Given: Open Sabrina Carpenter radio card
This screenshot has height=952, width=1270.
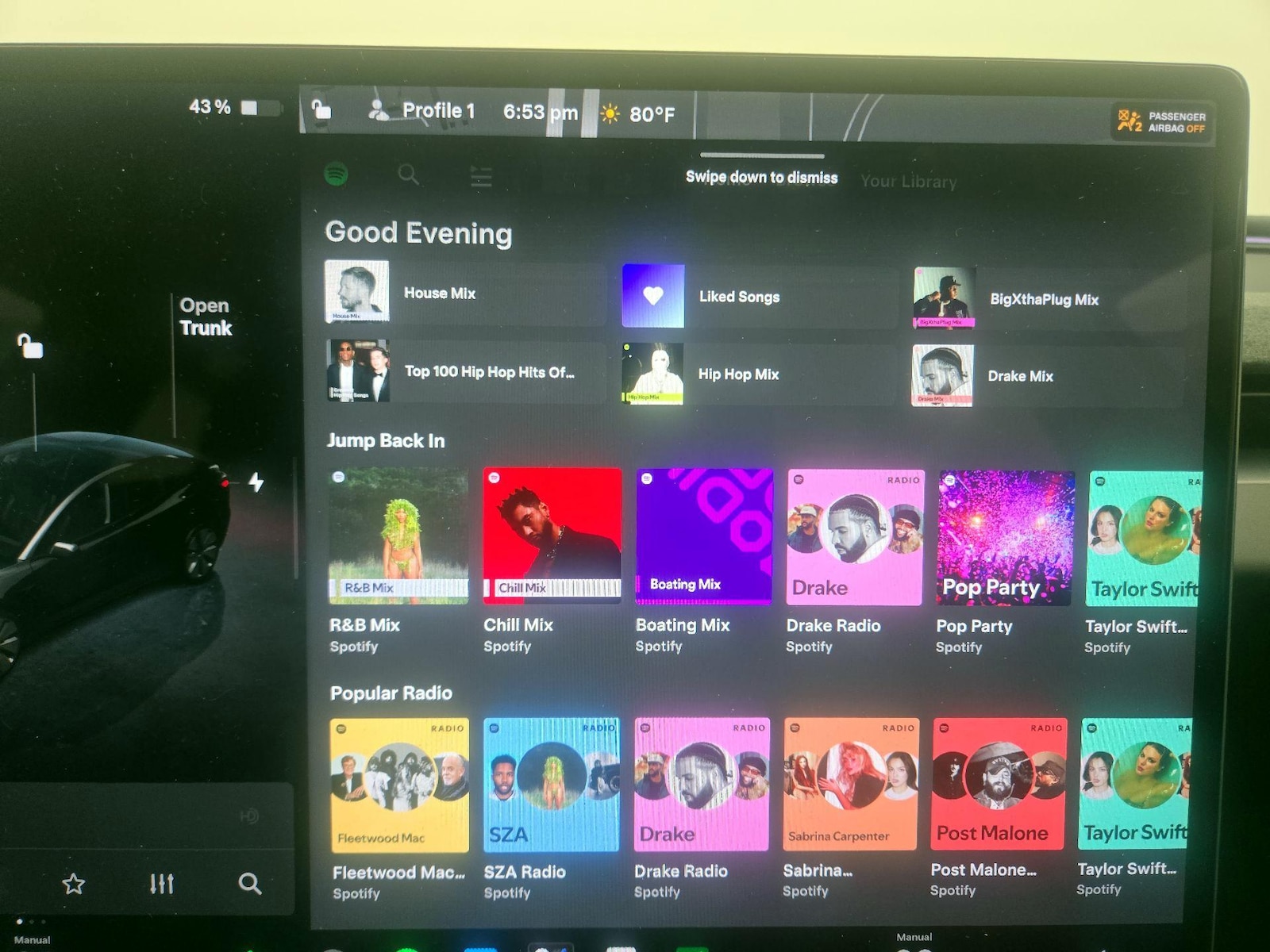Looking at the screenshot, I should (851, 784).
